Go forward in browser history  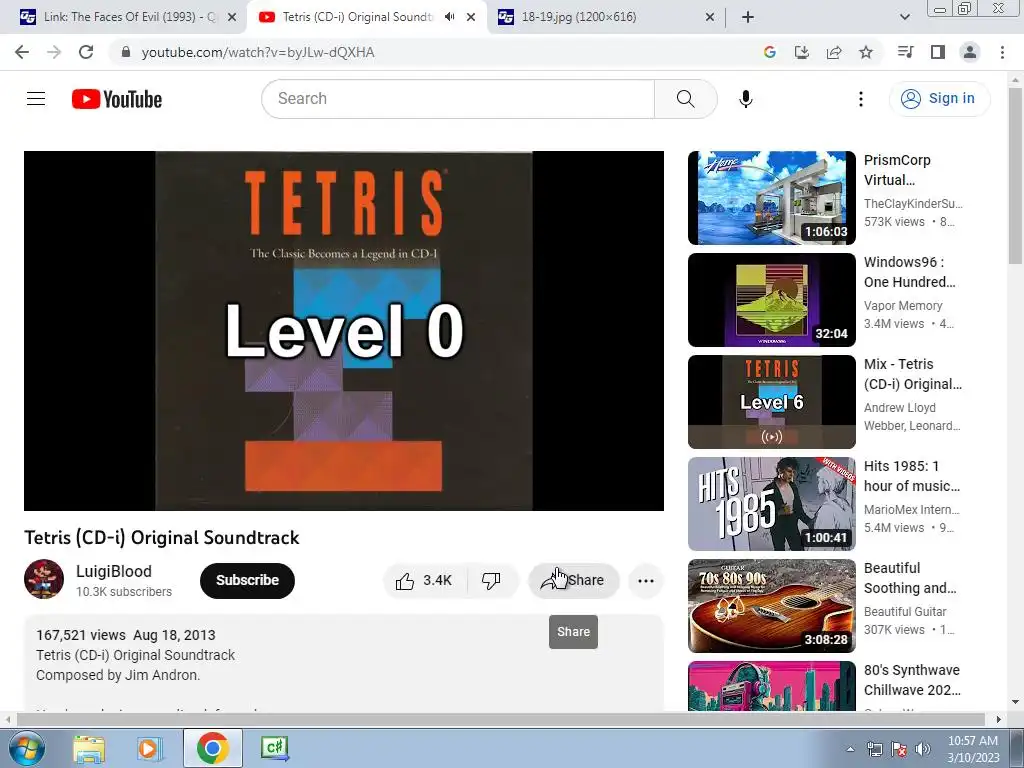54,52
